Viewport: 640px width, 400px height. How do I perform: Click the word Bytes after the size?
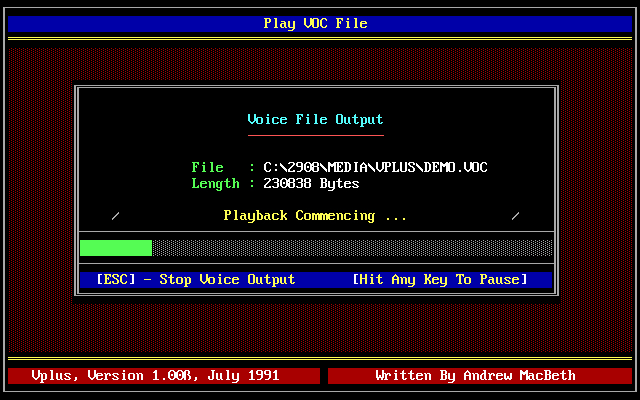[340, 184]
